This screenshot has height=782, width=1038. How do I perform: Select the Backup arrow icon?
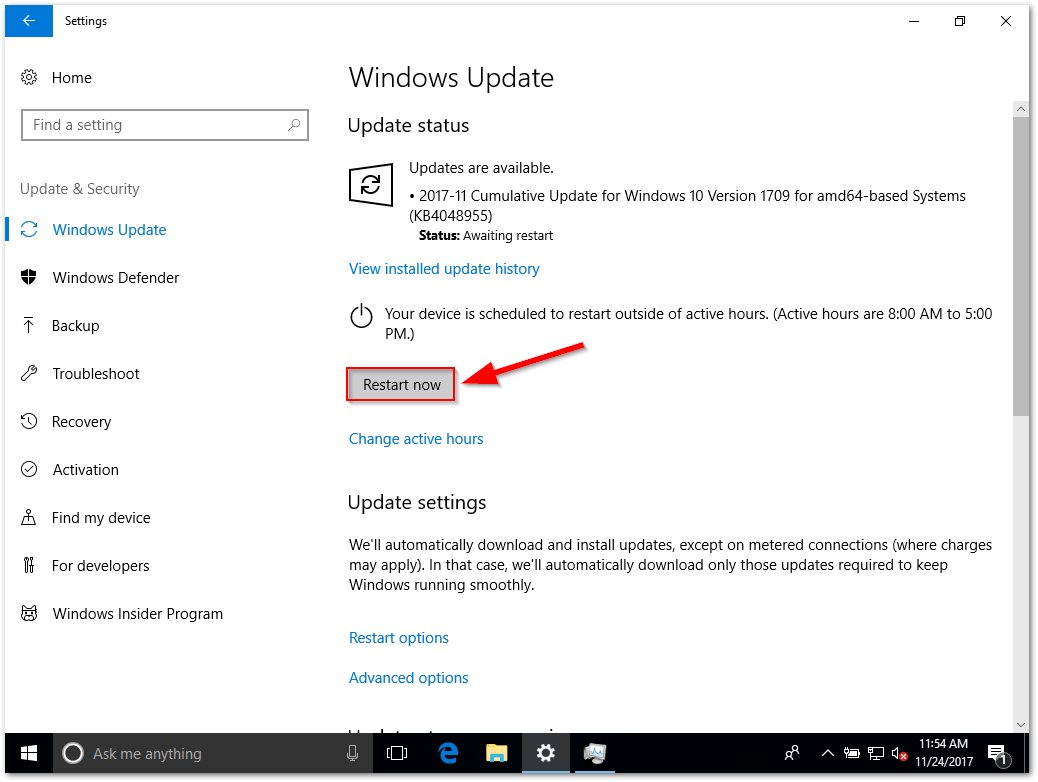point(28,325)
